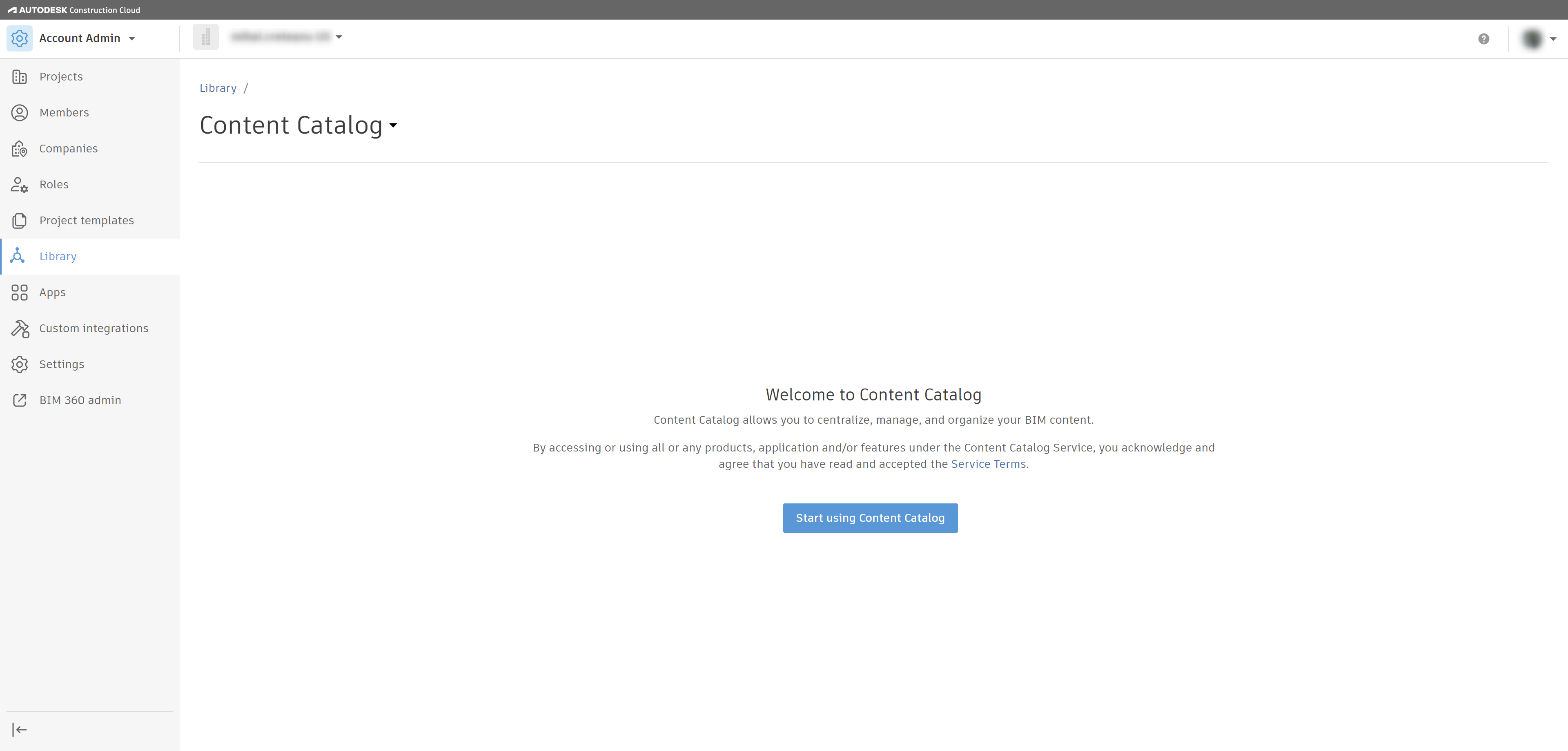Expand the Content Catalog title dropdown
The height and width of the screenshot is (751, 1568).
pyautogui.click(x=393, y=125)
